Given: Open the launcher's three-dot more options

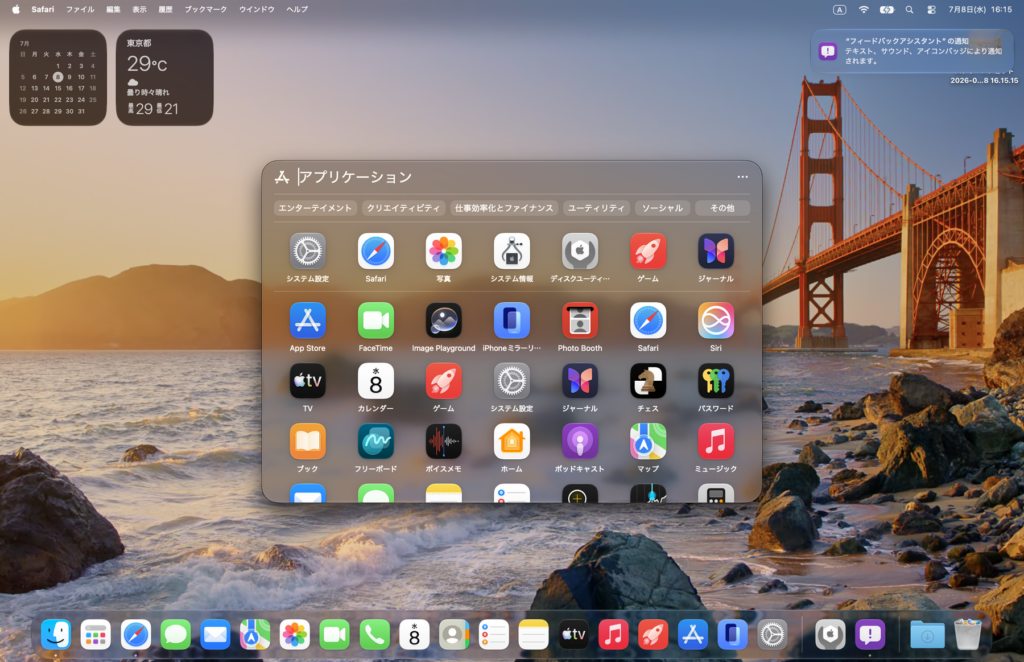Looking at the screenshot, I should pyautogui.click(x=743, y=177).
